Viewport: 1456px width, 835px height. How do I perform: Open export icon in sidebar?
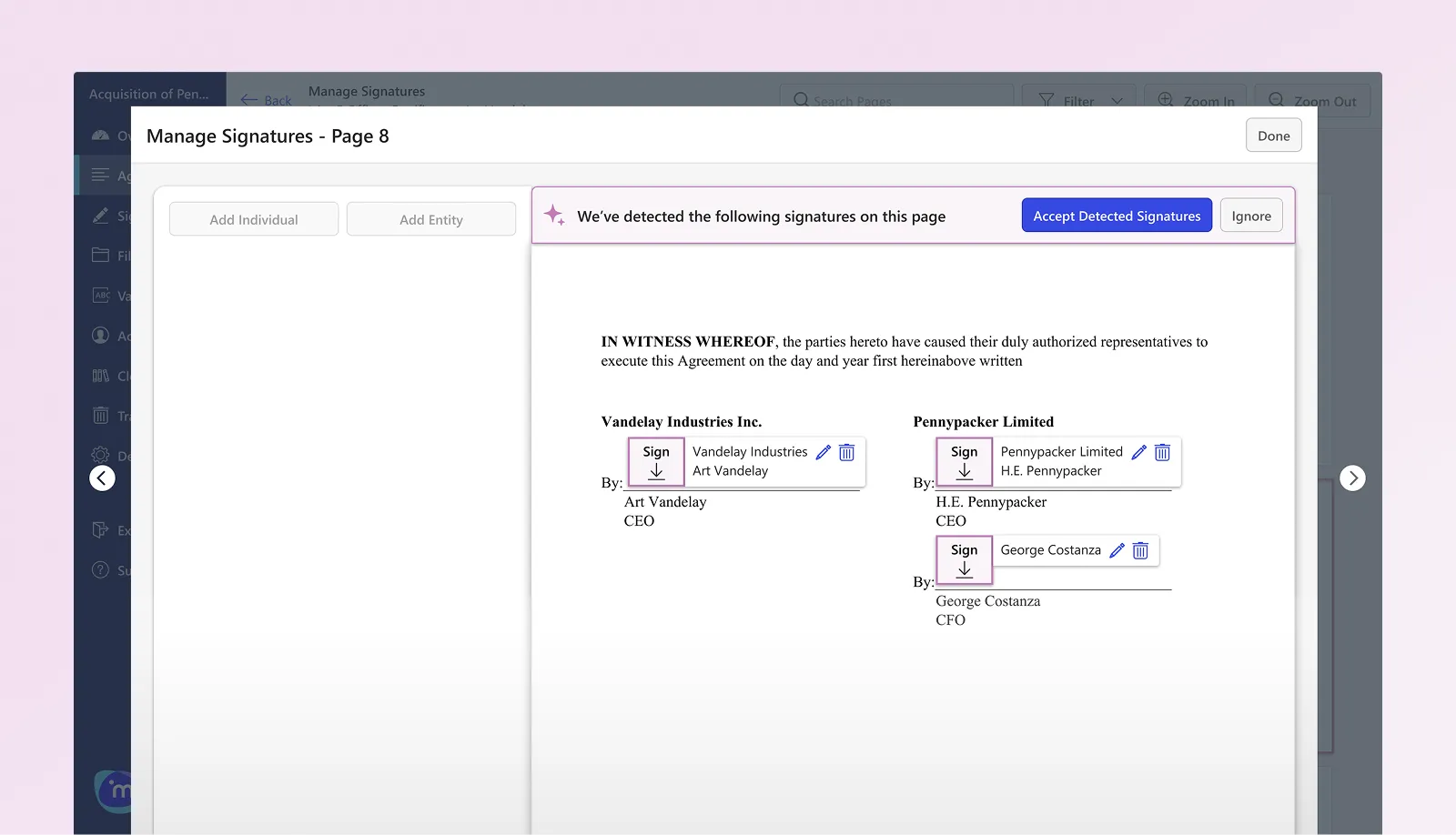[101, 530]
